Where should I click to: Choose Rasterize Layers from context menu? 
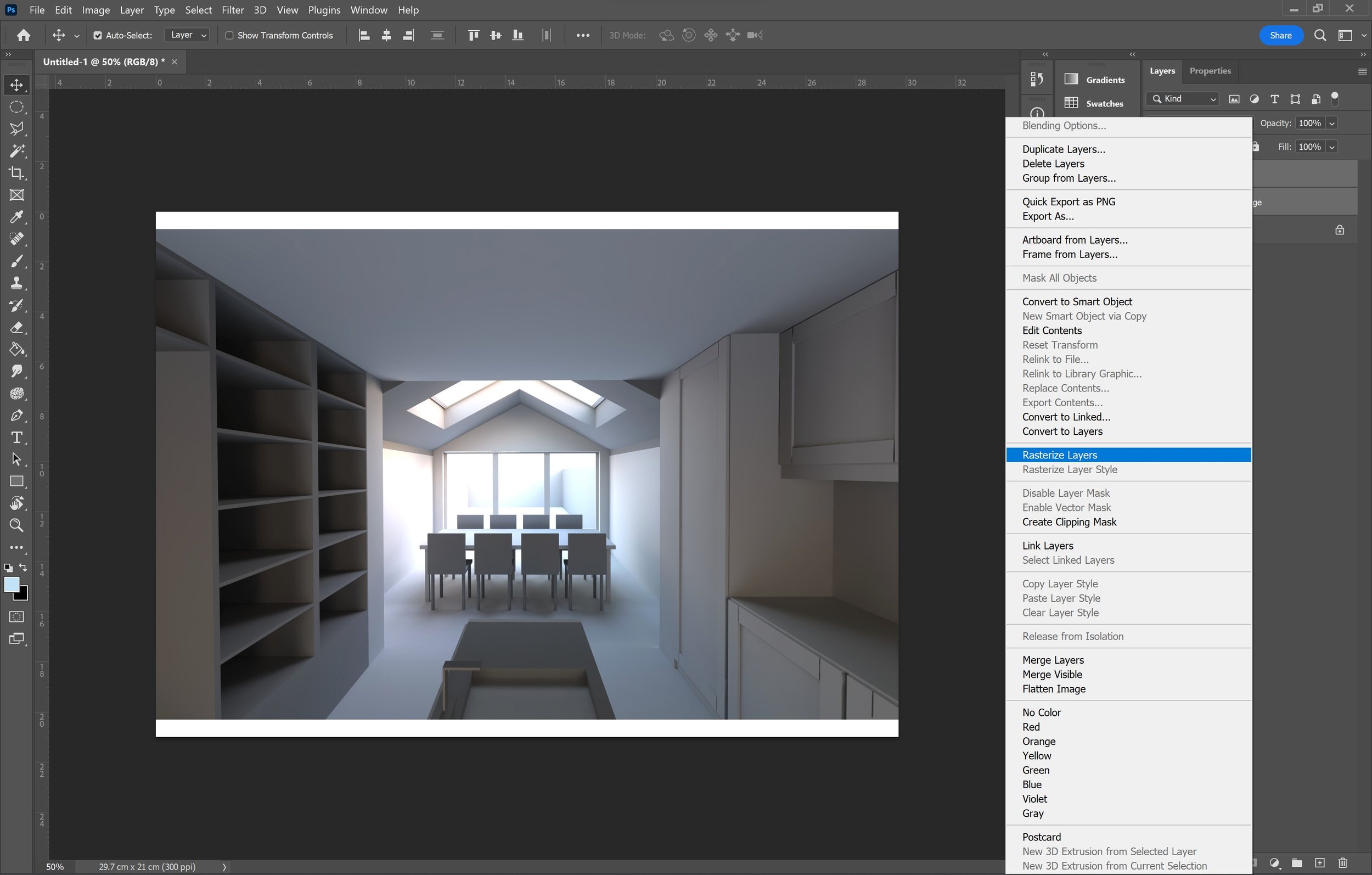1128,455
